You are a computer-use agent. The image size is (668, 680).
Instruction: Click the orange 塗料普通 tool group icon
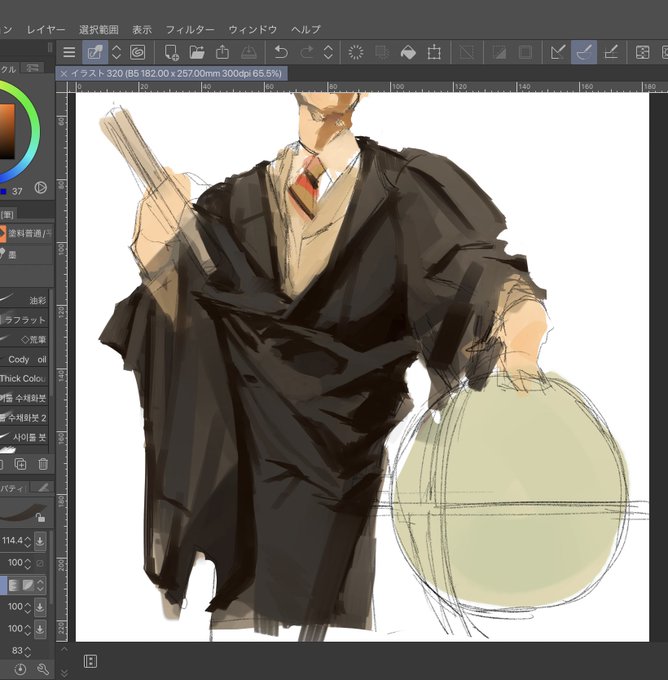pyautogui.click(x=3, y=234)
